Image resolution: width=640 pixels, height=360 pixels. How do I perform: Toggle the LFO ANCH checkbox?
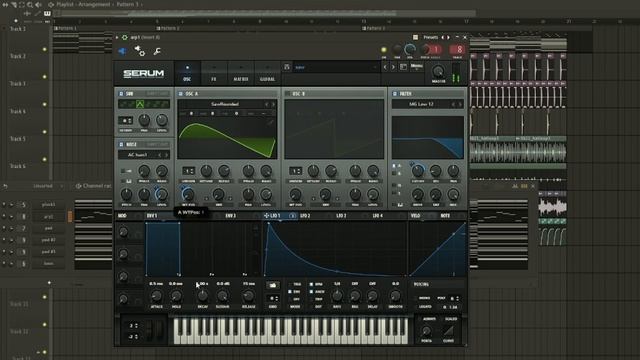311,292
